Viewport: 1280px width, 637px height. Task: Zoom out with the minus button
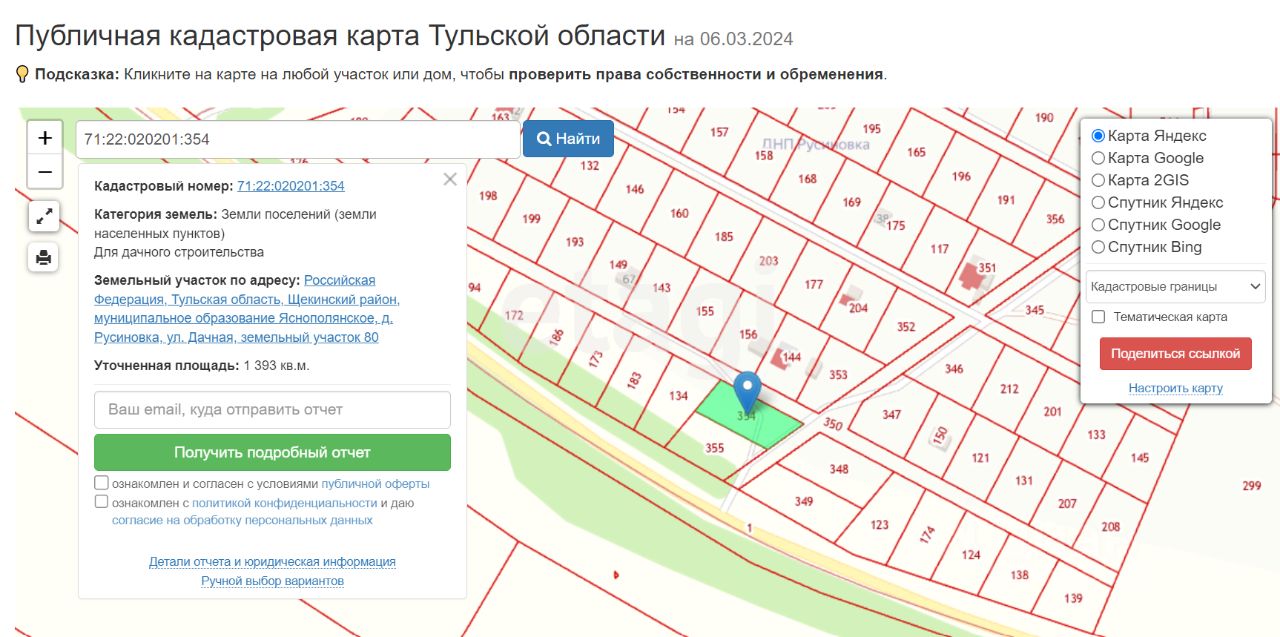[x=45, y=172]
